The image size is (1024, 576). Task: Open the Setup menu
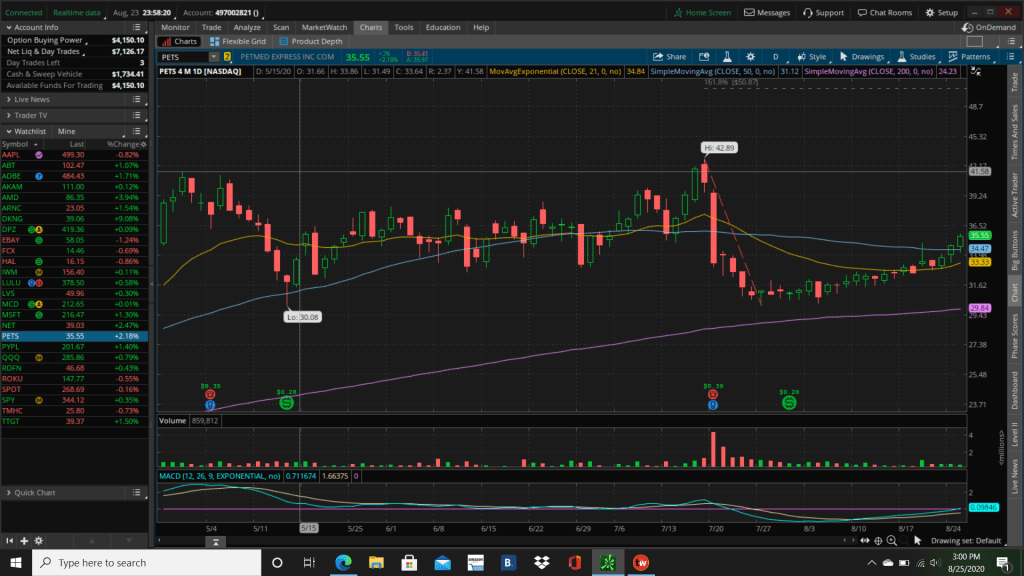tap(941, 13)
